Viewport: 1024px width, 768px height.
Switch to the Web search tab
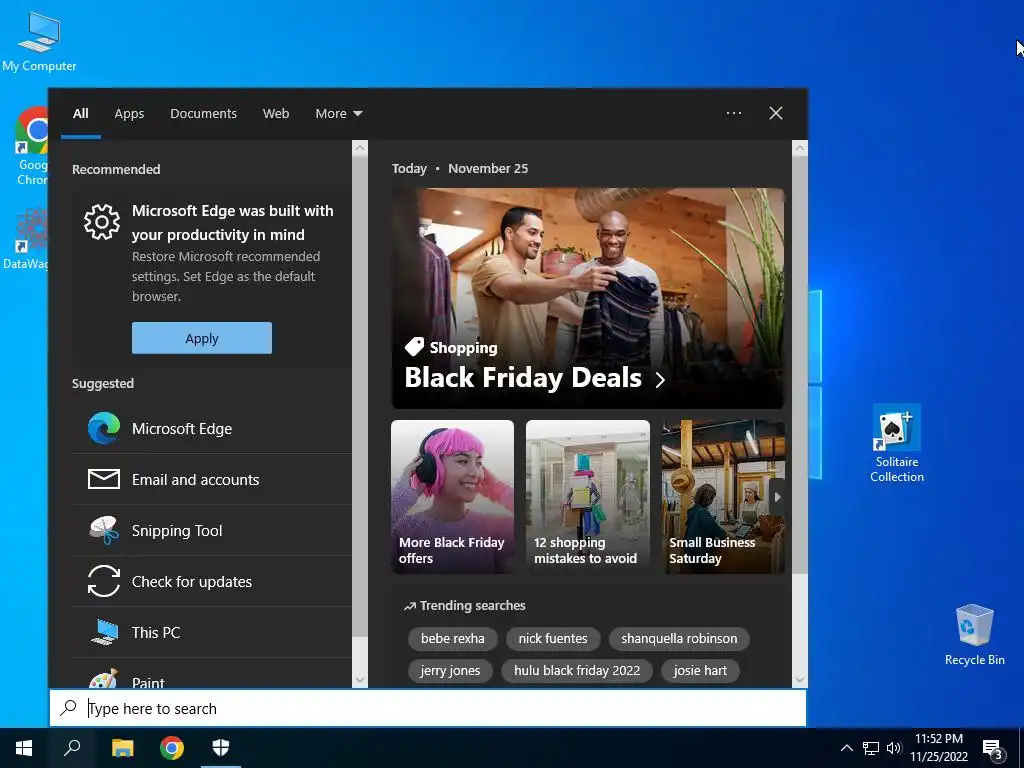[276, 114]
